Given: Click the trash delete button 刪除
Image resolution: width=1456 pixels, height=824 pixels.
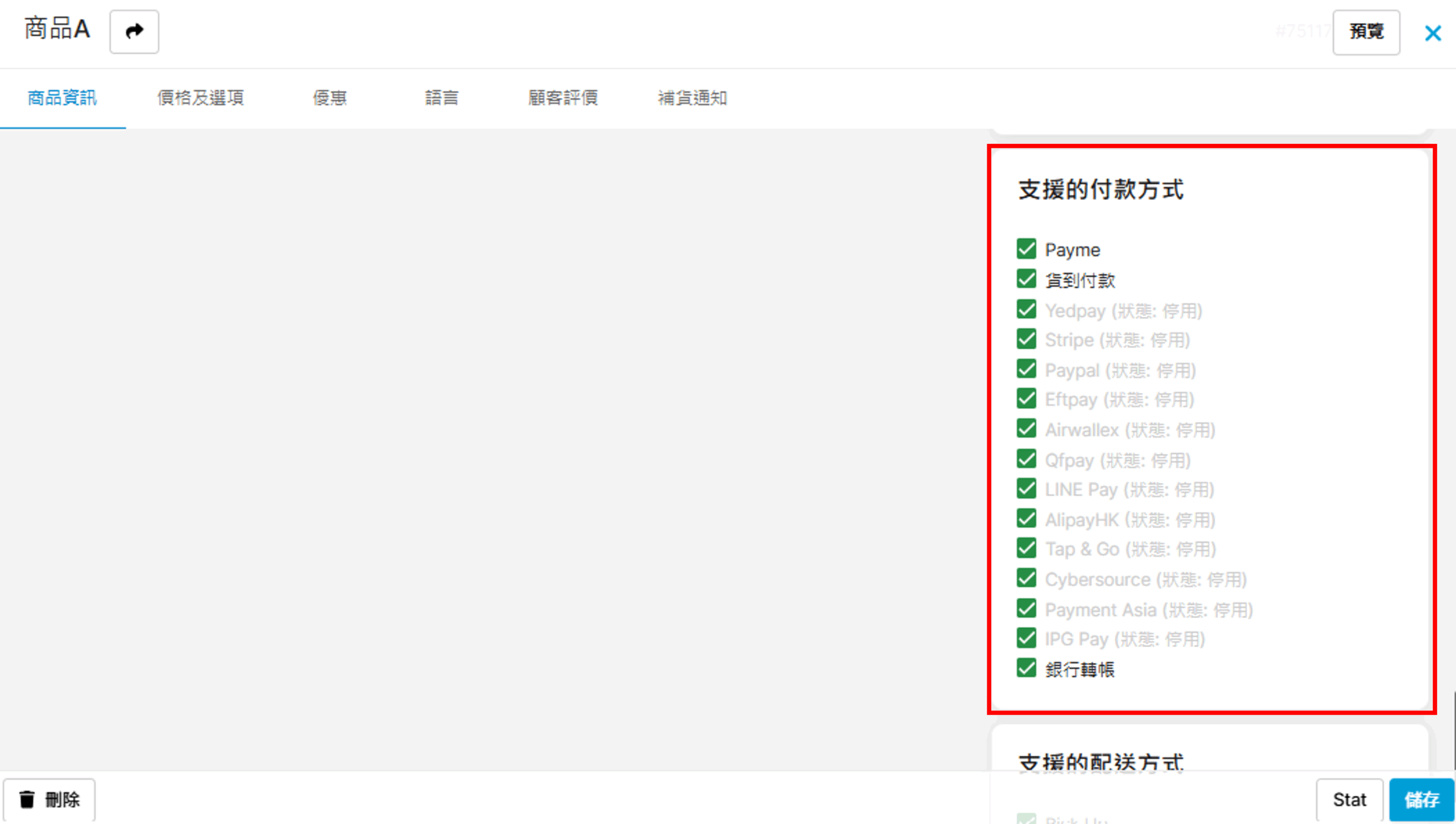Looking at the screenshot, I should pyautogui.click(x=49, y=799).
